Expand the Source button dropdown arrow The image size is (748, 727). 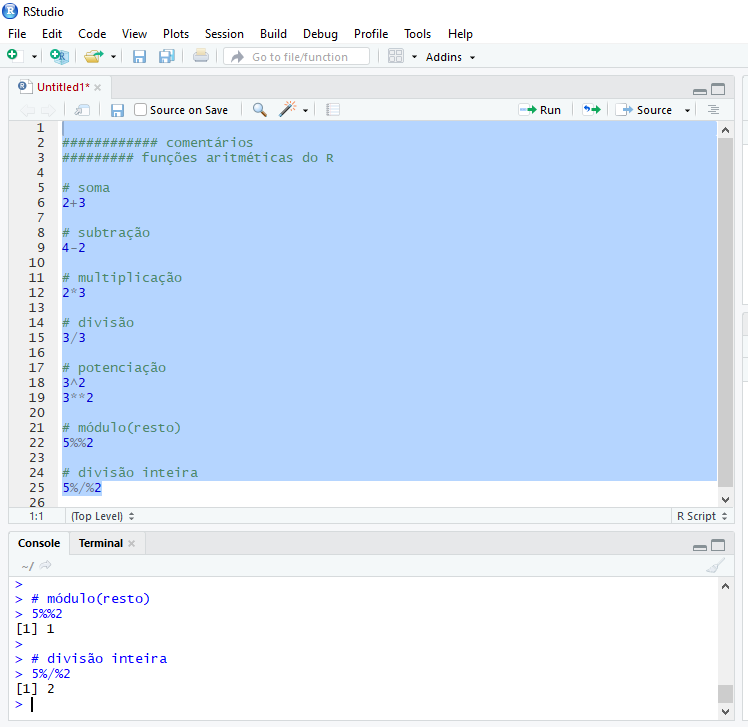point(688,110)
